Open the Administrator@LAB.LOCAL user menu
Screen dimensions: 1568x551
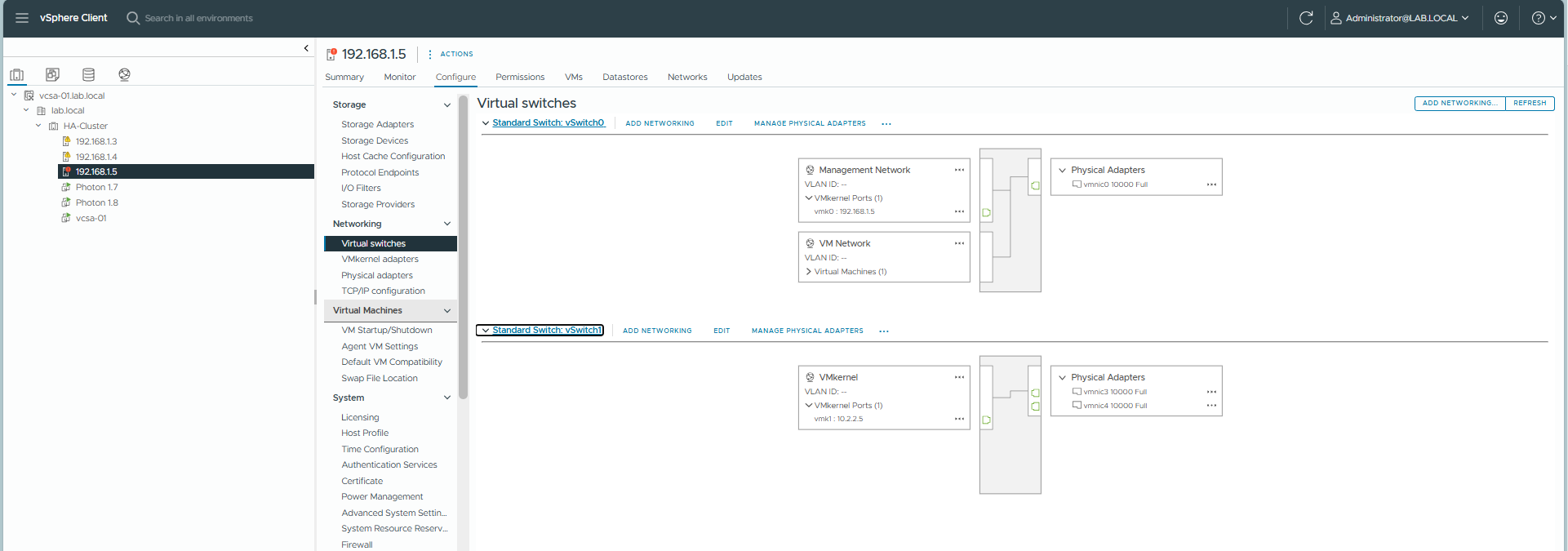1399,18
